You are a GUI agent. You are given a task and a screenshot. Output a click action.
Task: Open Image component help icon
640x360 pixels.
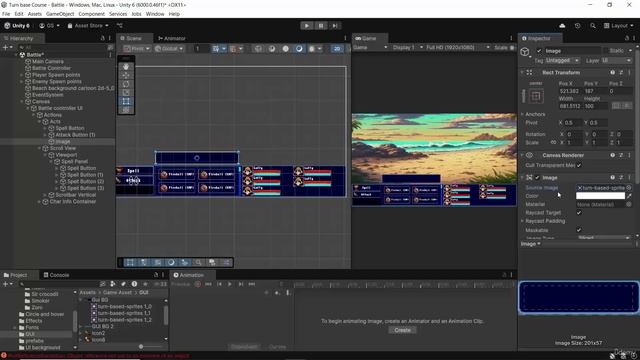click(612, 178)
